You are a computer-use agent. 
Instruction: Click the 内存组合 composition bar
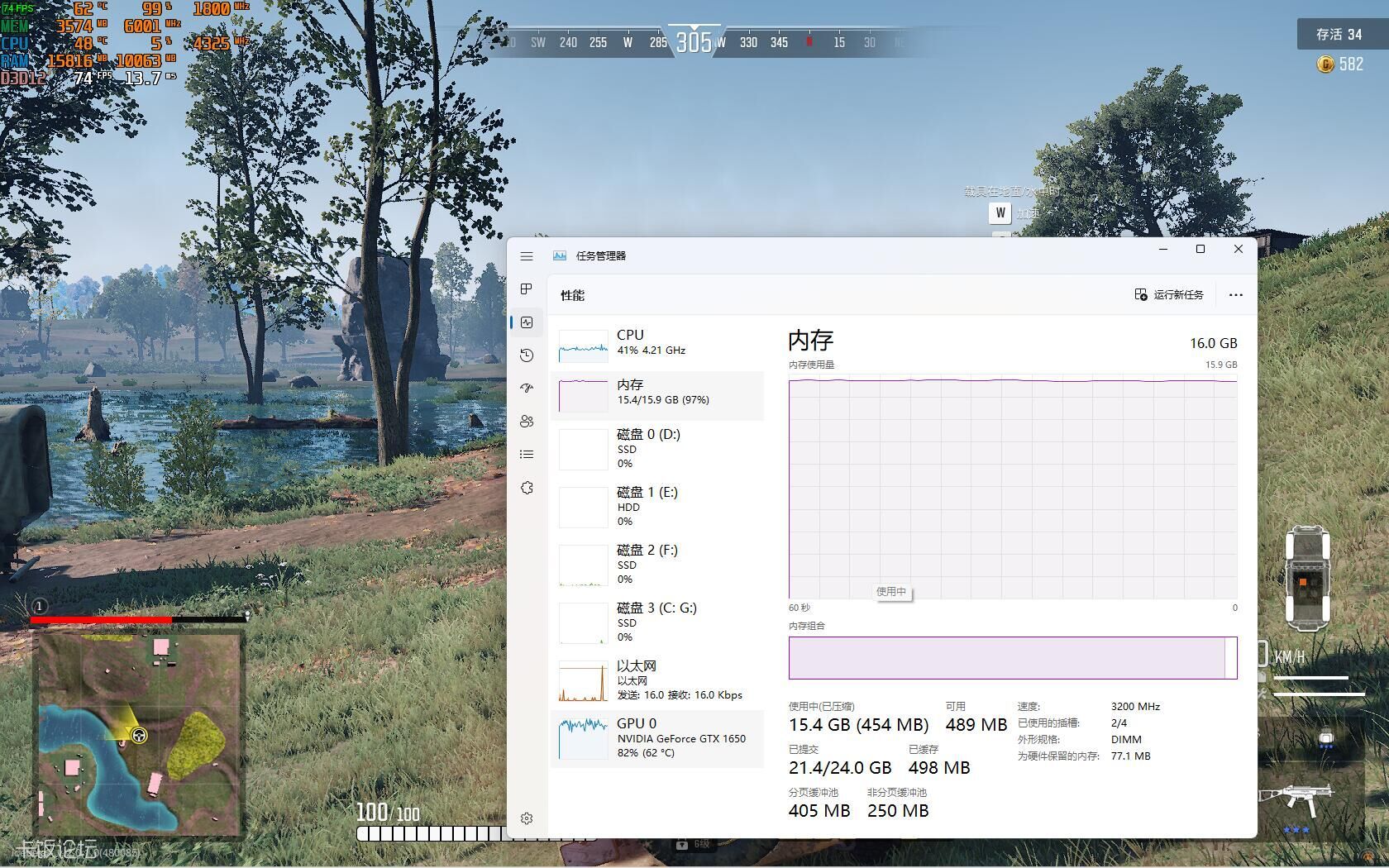pyautogui.click(x=1013, y=658)
